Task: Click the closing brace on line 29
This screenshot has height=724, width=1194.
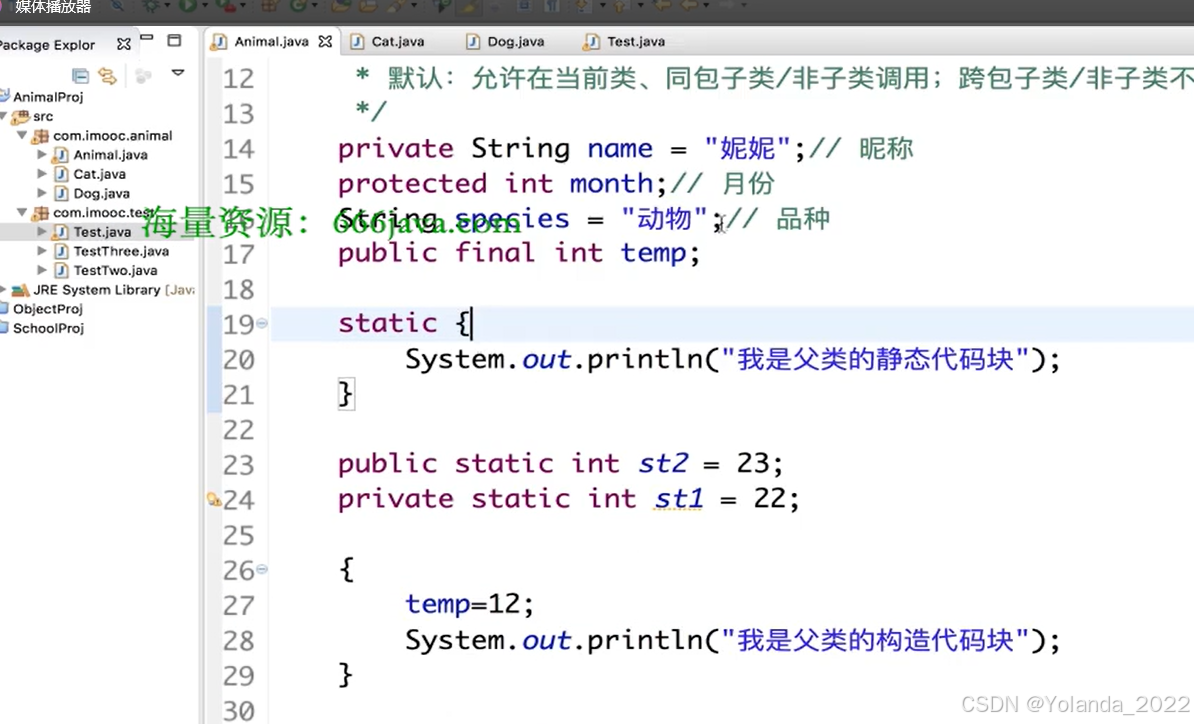Action: 346,675
